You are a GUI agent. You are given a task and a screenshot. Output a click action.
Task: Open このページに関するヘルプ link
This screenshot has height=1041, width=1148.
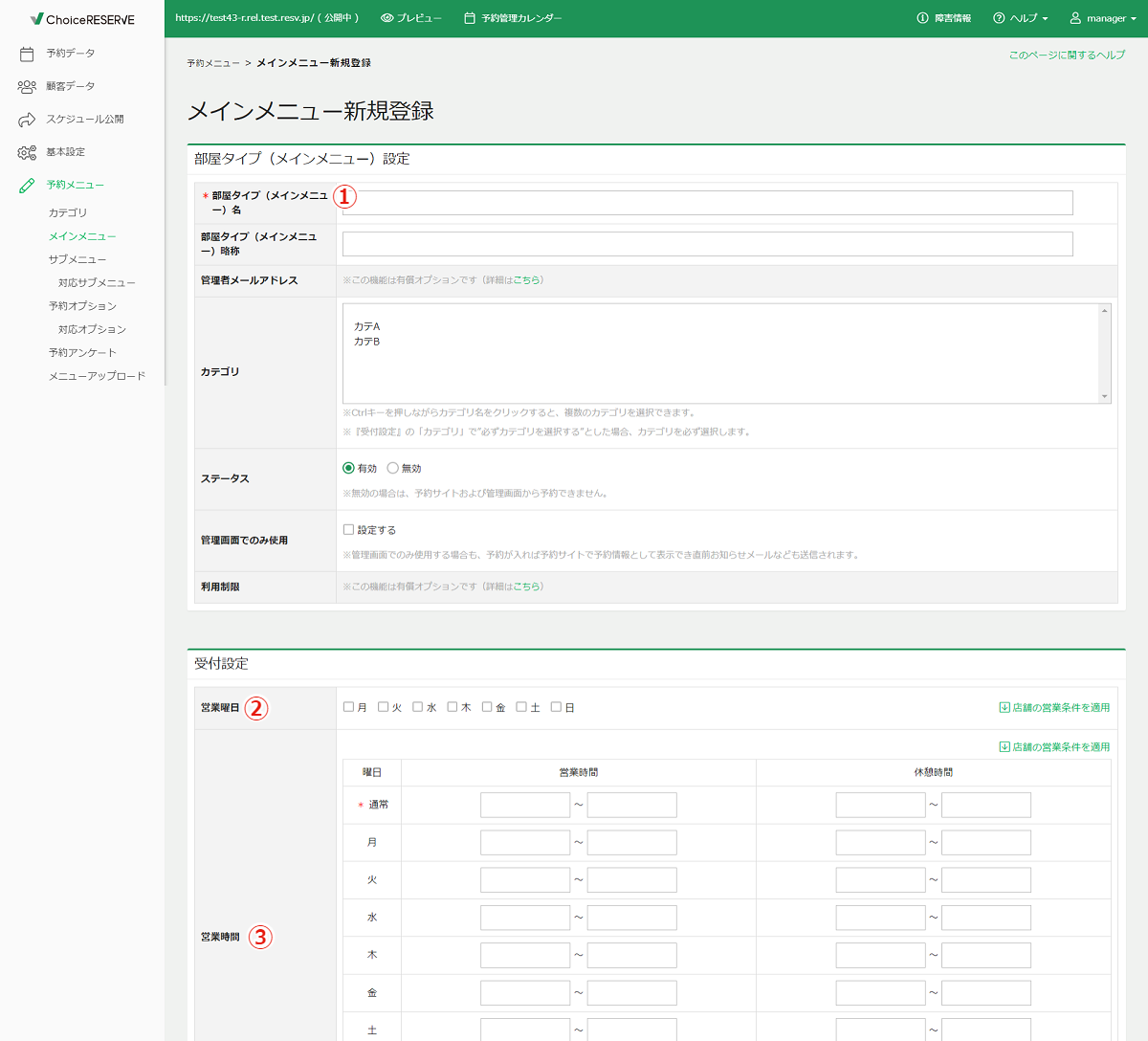pos(1067,55)
